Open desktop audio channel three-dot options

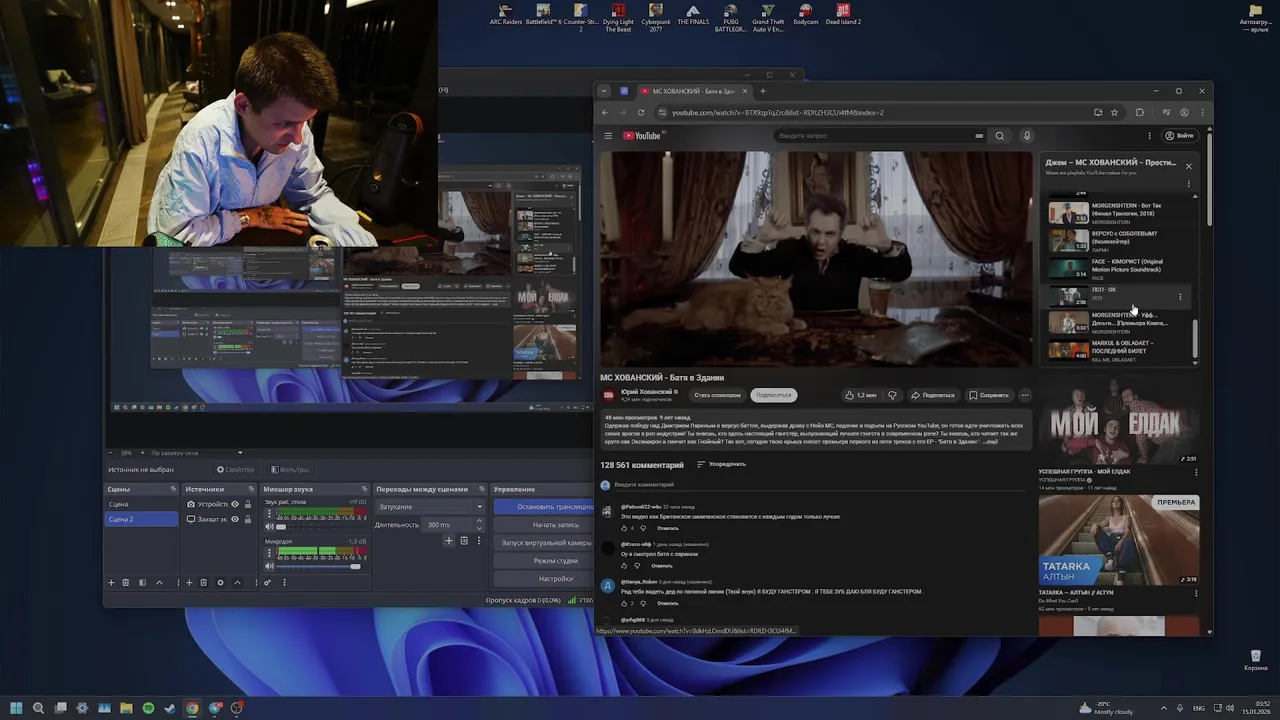(269, 514)
